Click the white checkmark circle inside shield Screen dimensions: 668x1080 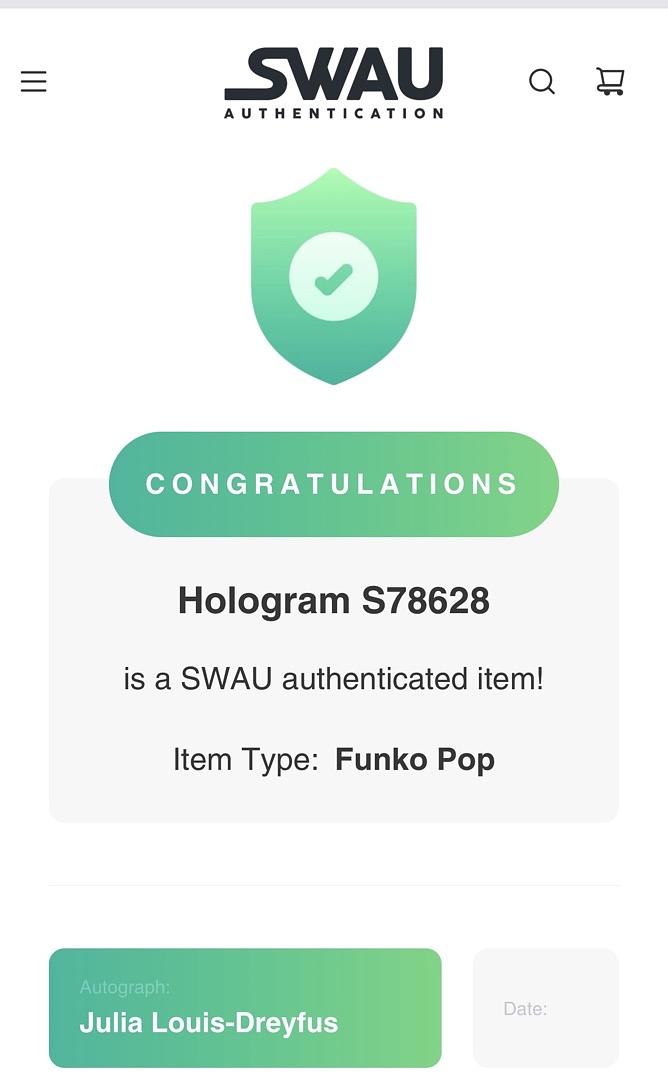coord(334,277)
